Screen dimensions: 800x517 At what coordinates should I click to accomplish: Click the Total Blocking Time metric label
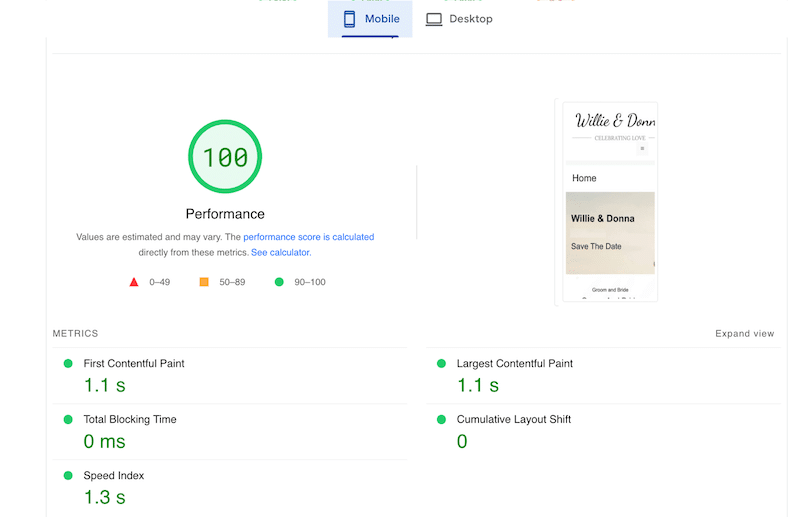click(x=130, y=420)
